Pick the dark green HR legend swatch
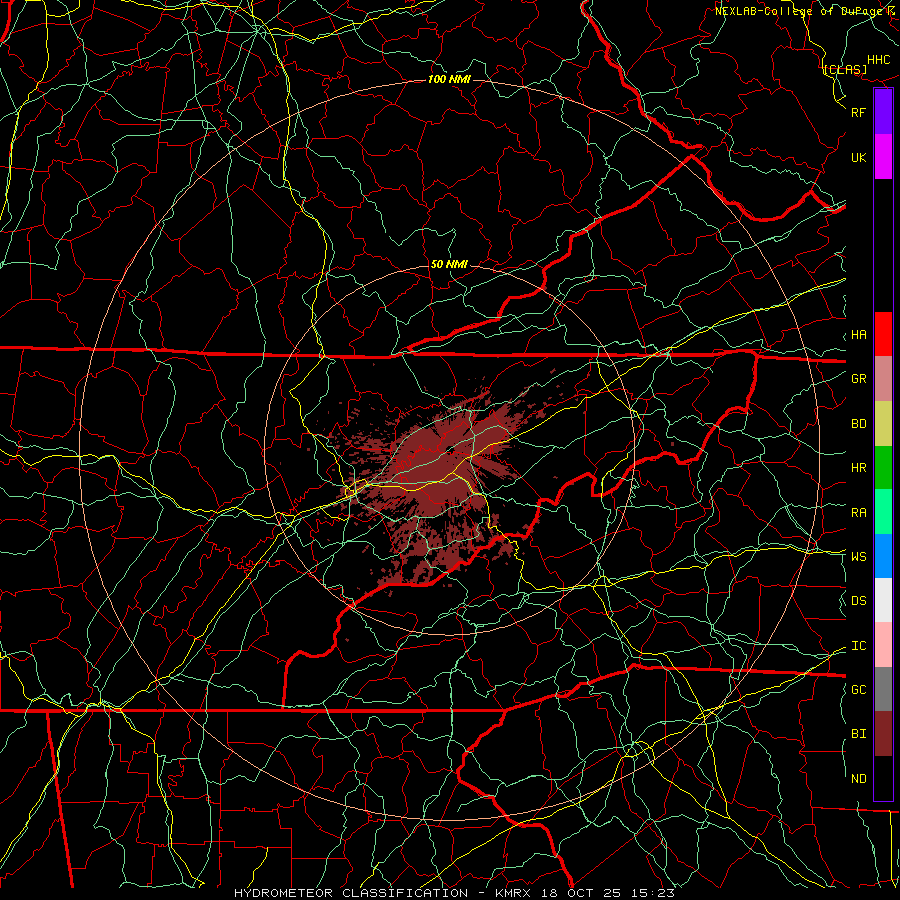This screenshot has width=900, height=900. [883, 467]
